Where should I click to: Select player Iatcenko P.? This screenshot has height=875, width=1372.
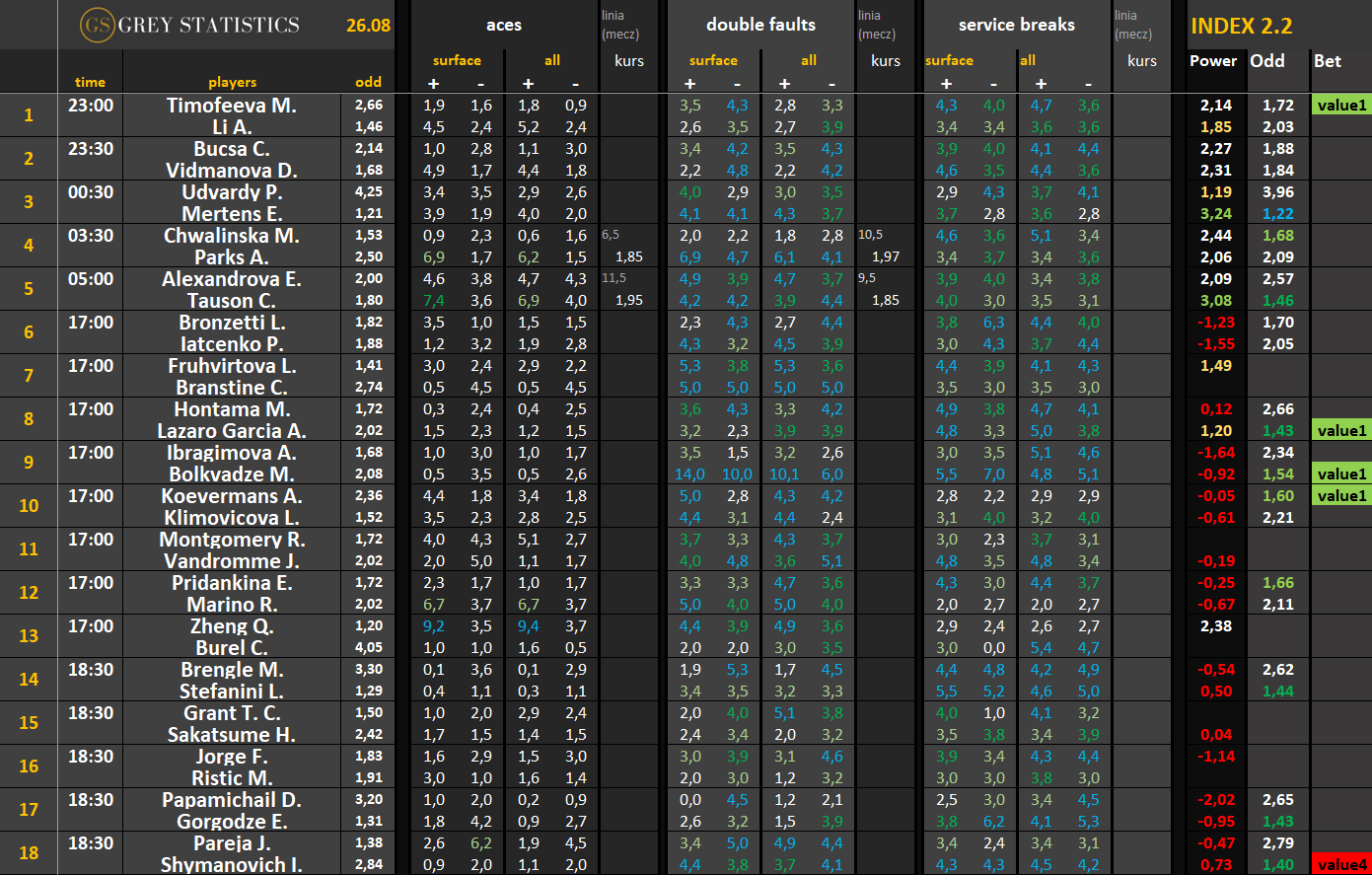(232, 343)
